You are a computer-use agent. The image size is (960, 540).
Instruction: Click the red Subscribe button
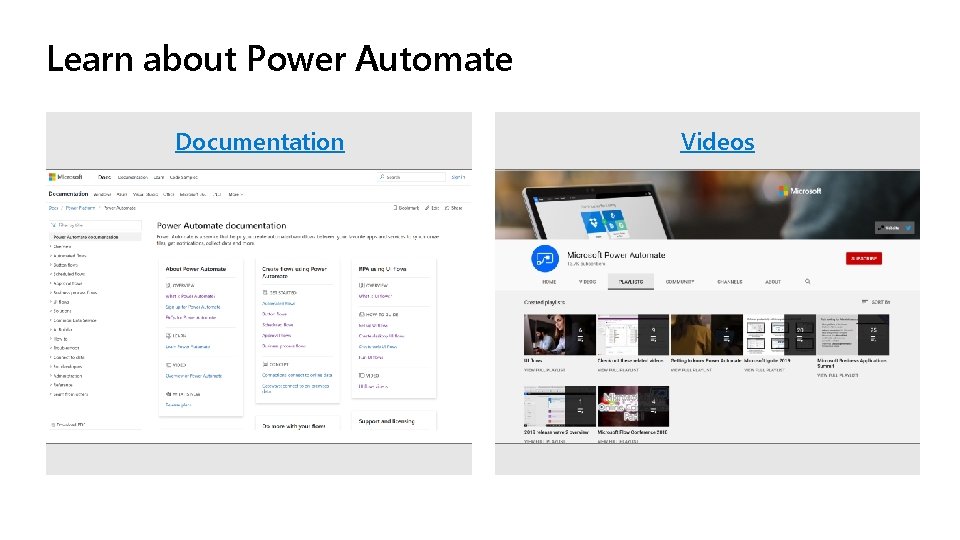tap(864, 258)
